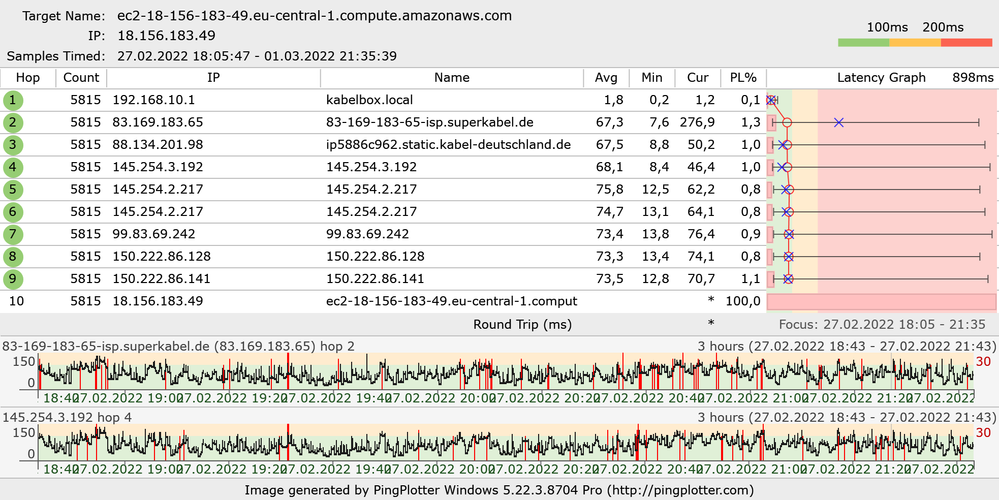This screenshot has width=999, height=500.
Task: Click the Min column header
Action: [652, 78]
